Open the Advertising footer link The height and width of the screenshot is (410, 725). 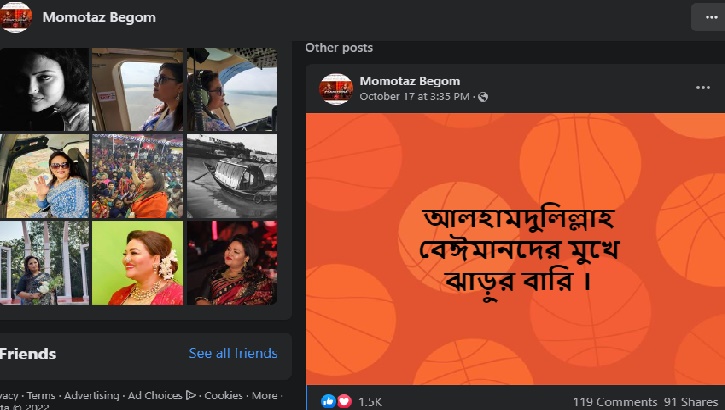point(92,395)
